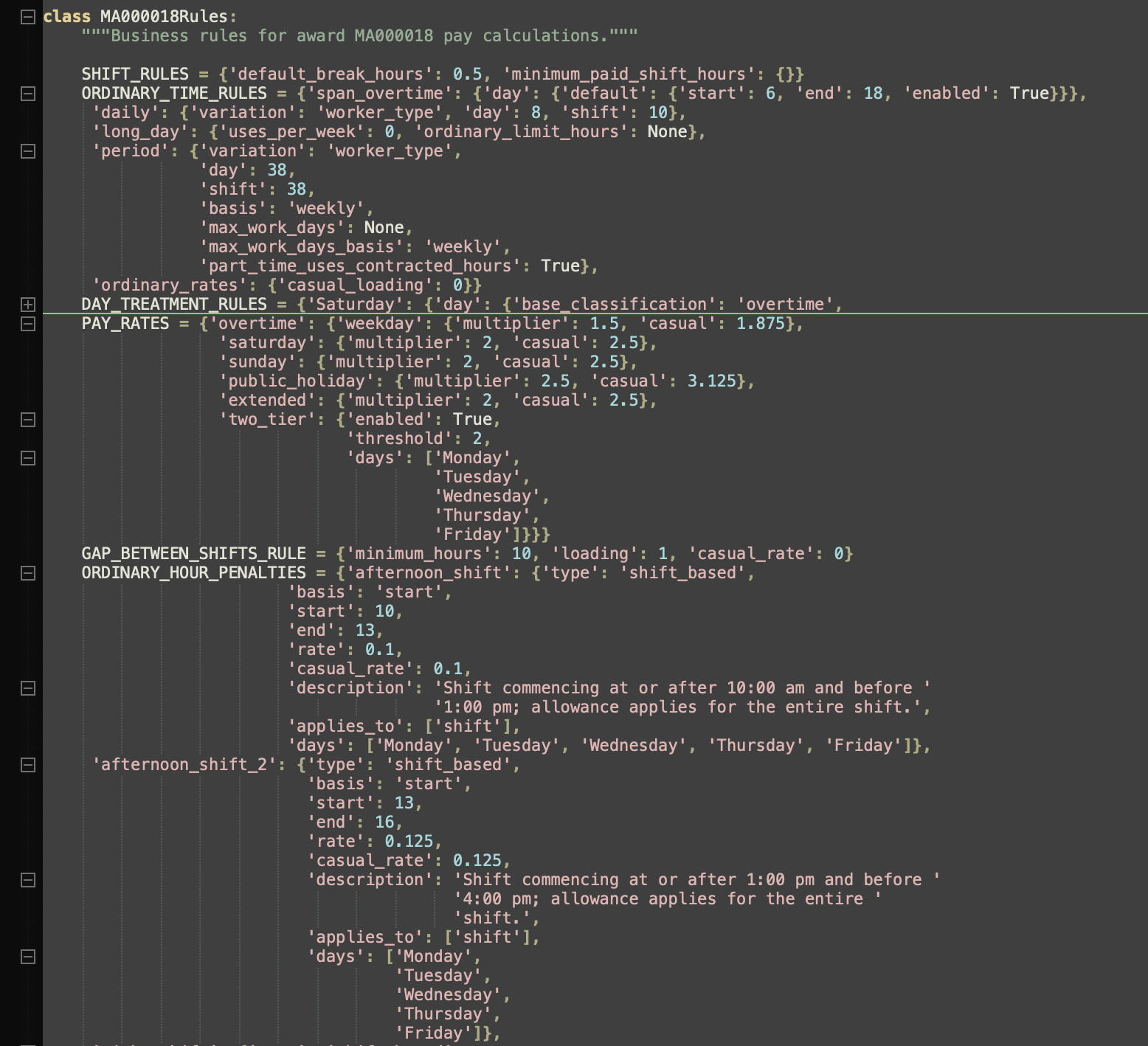Image resolution: width=1148 pixels, height=1046 pixels.
Task: Collapse the afternoon_shift_2 'days' list fold
Action: click(x=27, y=957)
